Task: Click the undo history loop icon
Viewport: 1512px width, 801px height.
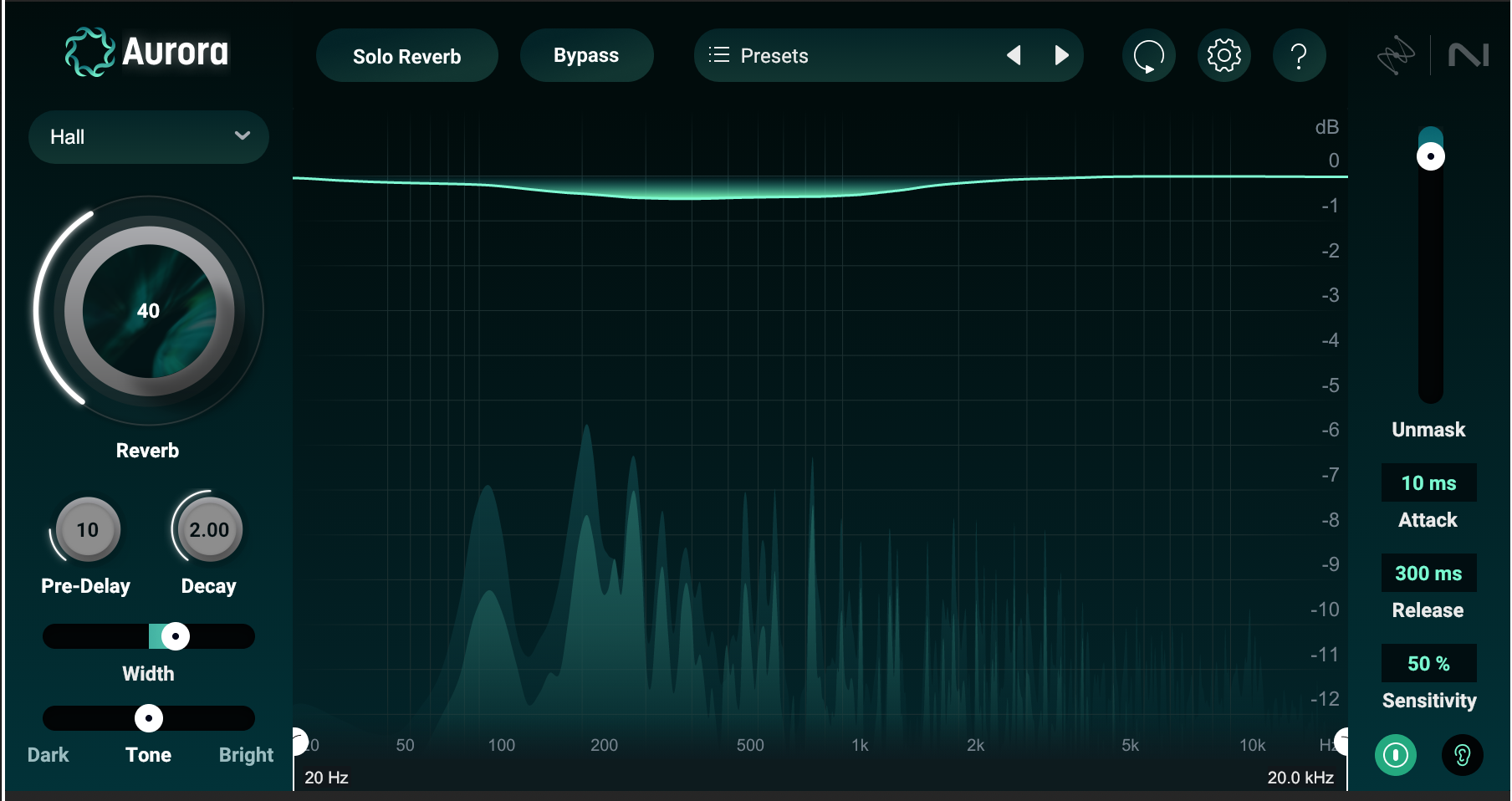Action: click(x=1148, y=56)
